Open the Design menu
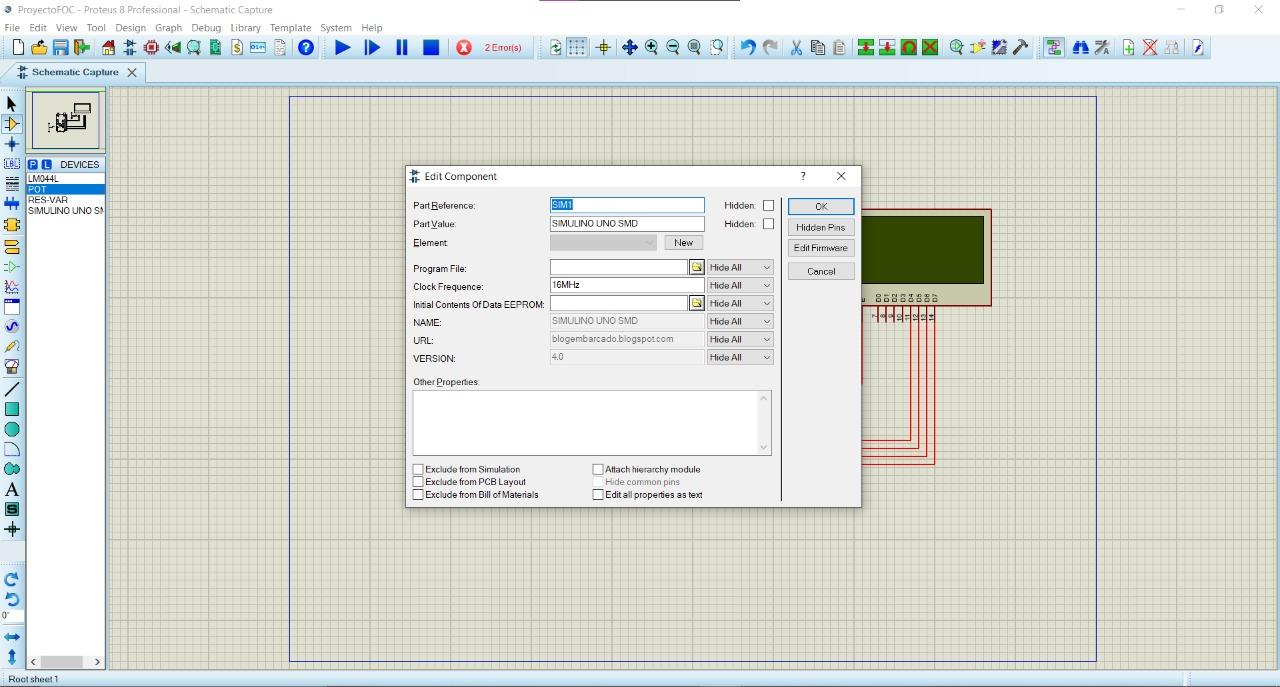The width and height of the screenshot is (1280, 687). tap(130, 28)
